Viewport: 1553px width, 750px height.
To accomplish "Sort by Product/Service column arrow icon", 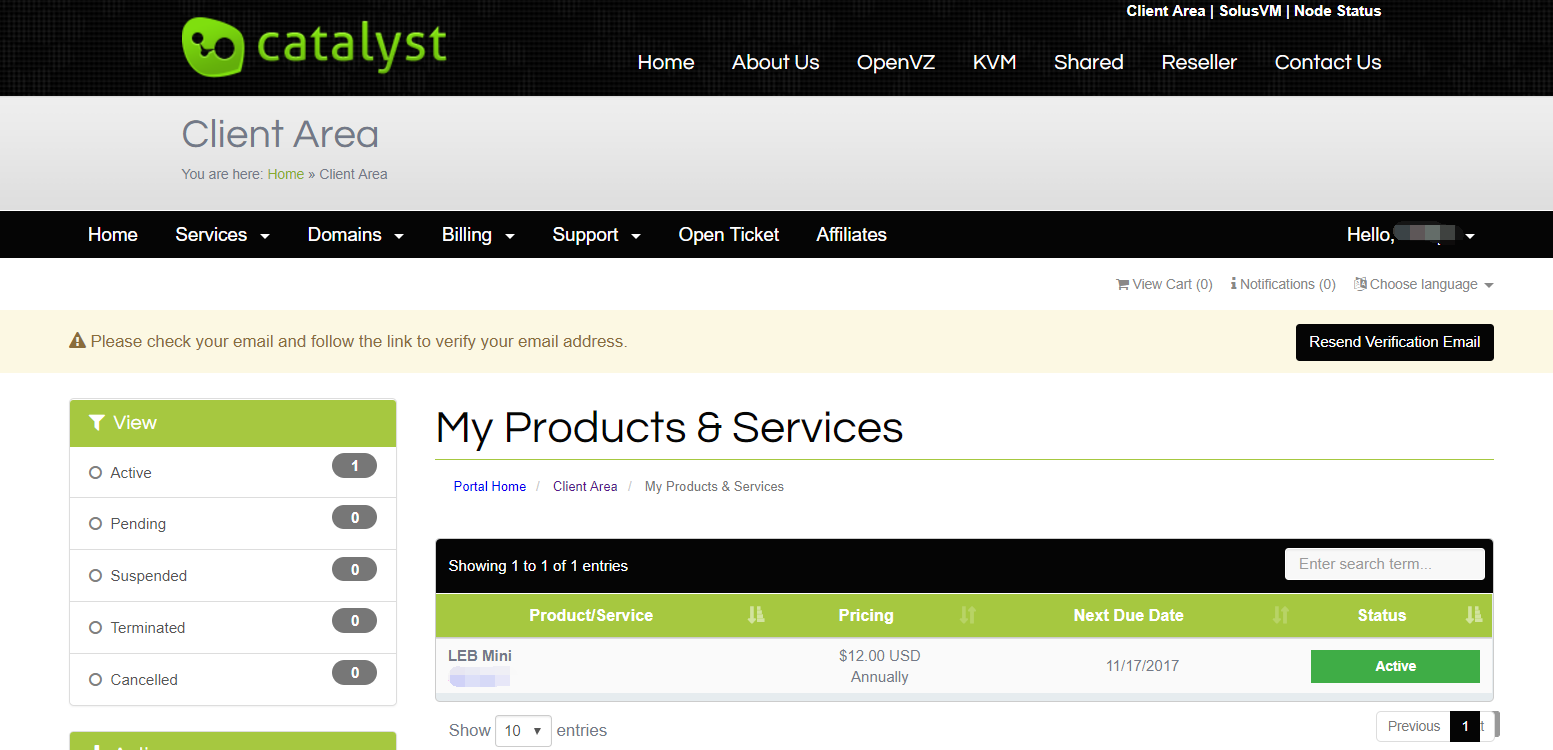I will (756, 615).
